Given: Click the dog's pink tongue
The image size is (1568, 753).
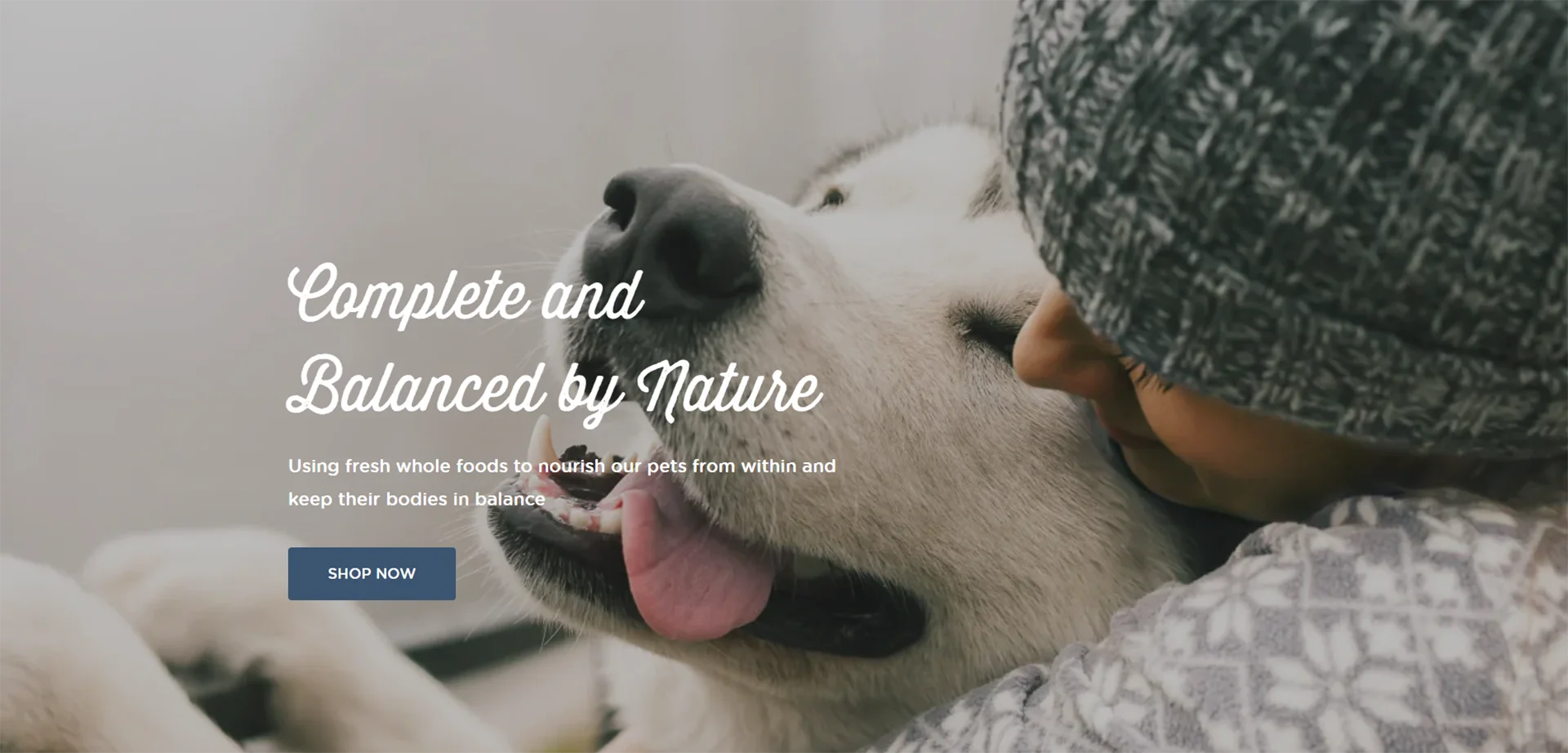Looking at the screenshot, I should coord(693,564).
